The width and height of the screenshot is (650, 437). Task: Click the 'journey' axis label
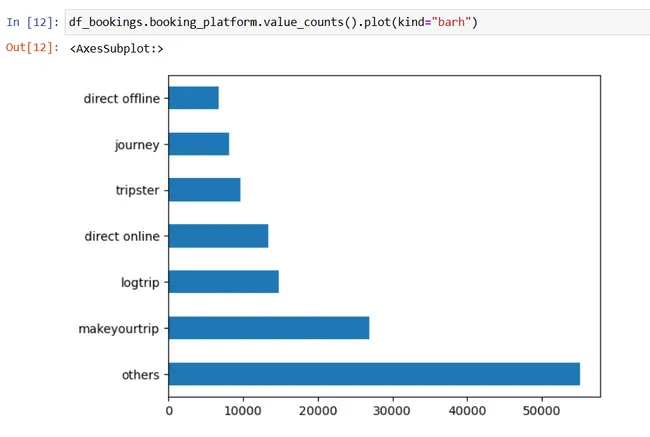tap(137, 145)
